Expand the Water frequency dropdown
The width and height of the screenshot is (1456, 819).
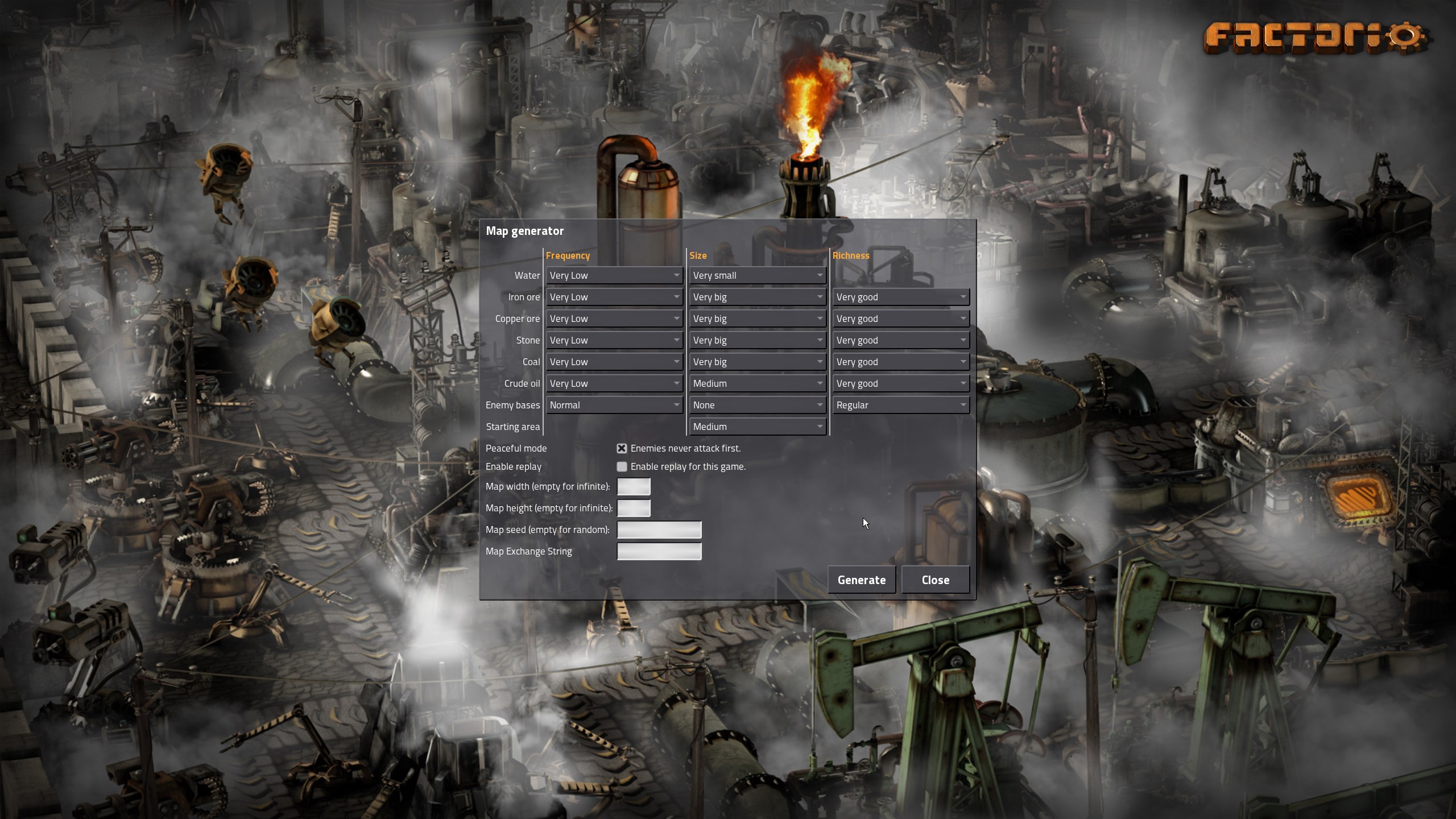[613, 275]
